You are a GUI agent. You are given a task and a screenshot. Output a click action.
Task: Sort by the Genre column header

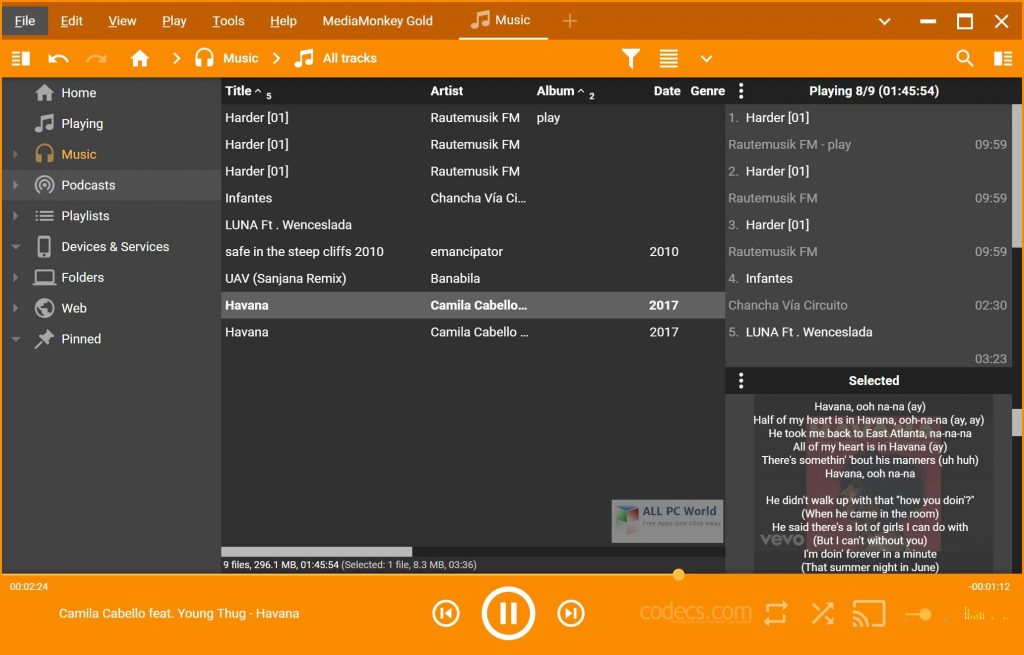(x=707, y=91)
